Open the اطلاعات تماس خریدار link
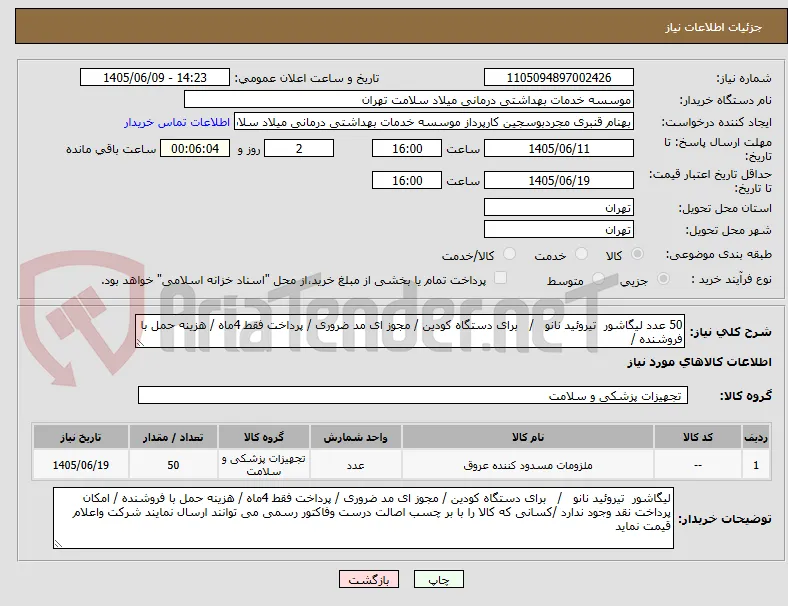 tap(177, 122)
